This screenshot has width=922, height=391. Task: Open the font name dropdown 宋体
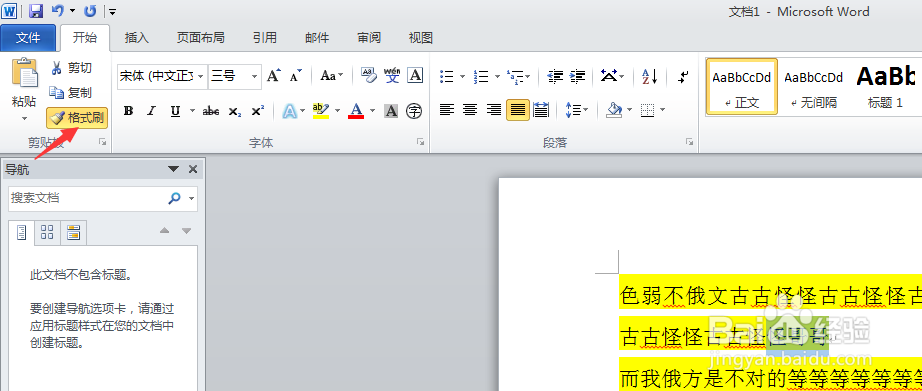[200, 76]
